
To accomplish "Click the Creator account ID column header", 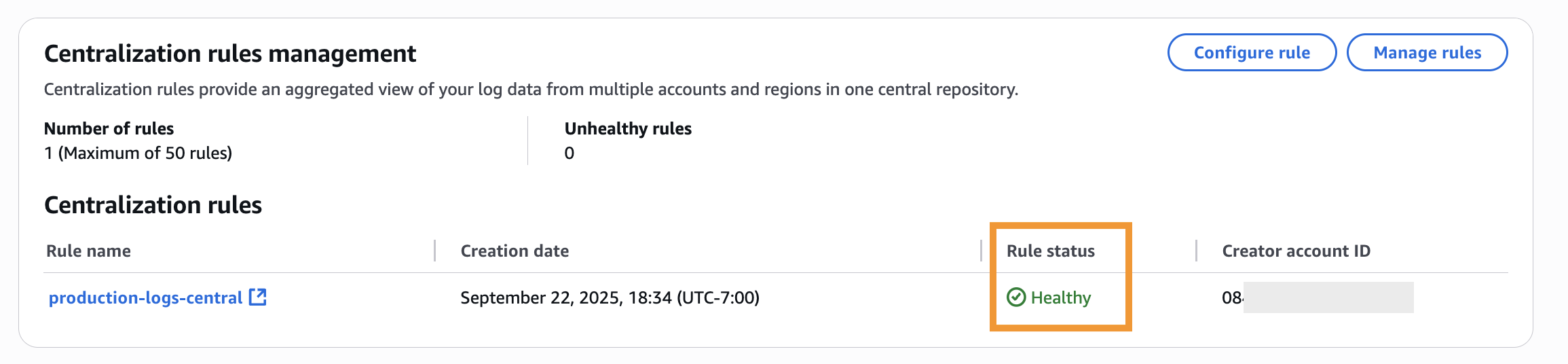I will [1296, 251].
